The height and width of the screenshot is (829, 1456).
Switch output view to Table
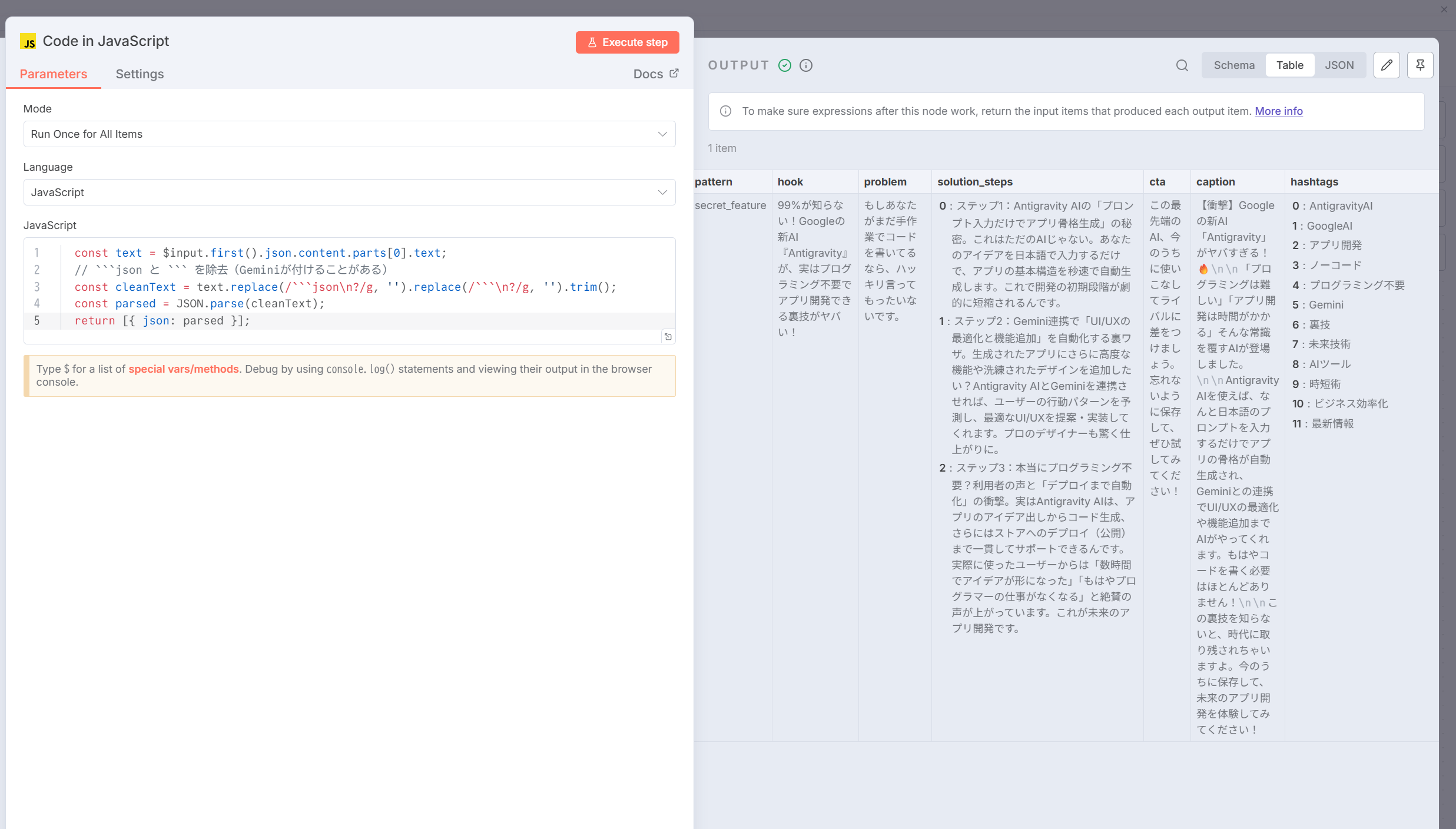pyautogui.click(x=1289, y=65)
